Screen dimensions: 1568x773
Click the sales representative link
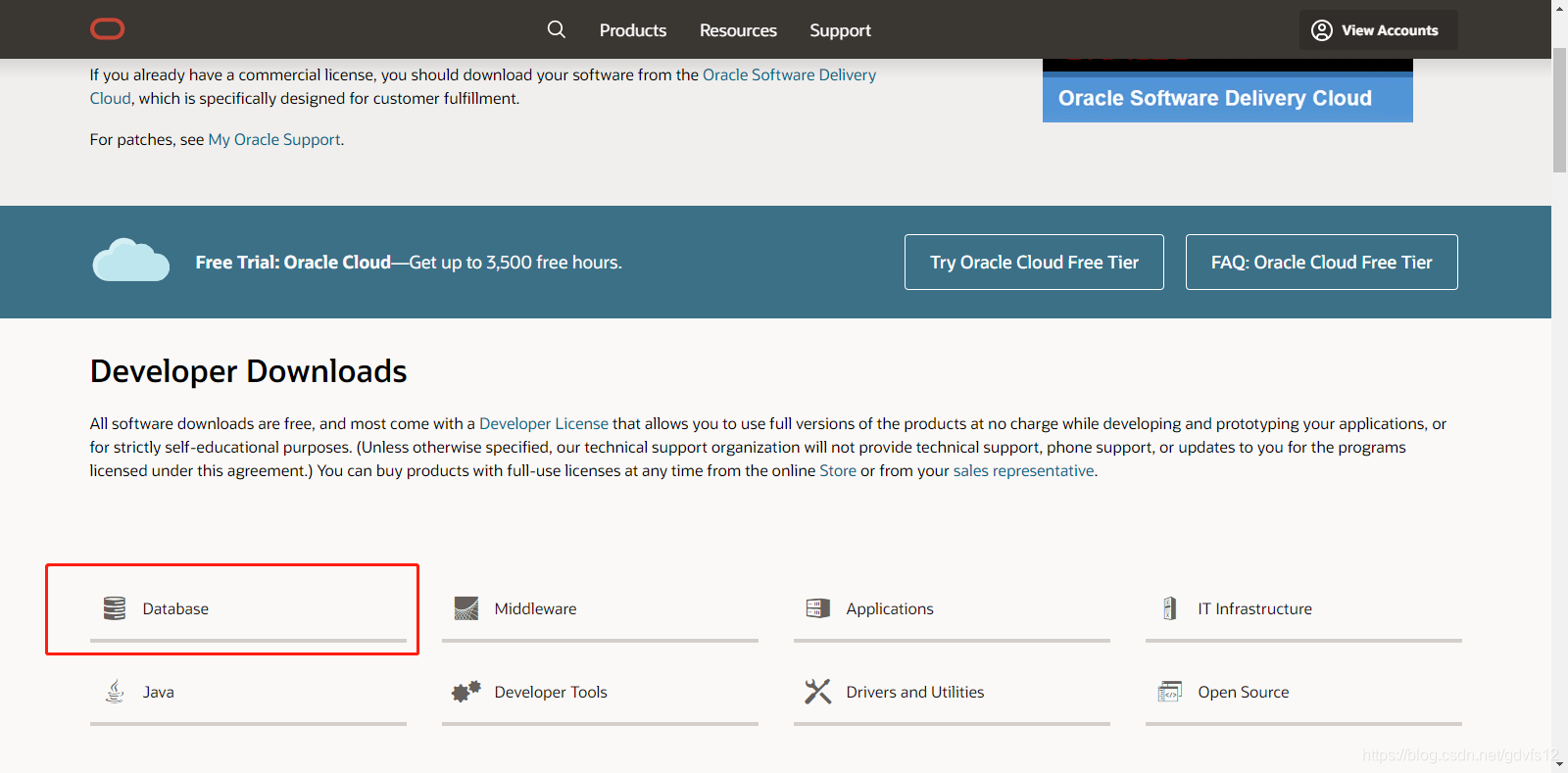point(1023,470)
